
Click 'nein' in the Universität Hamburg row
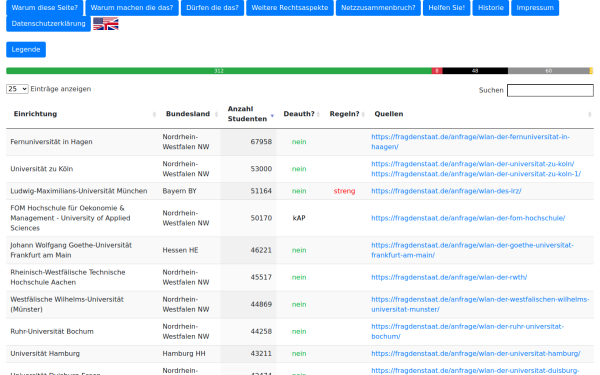pos(299,354)
